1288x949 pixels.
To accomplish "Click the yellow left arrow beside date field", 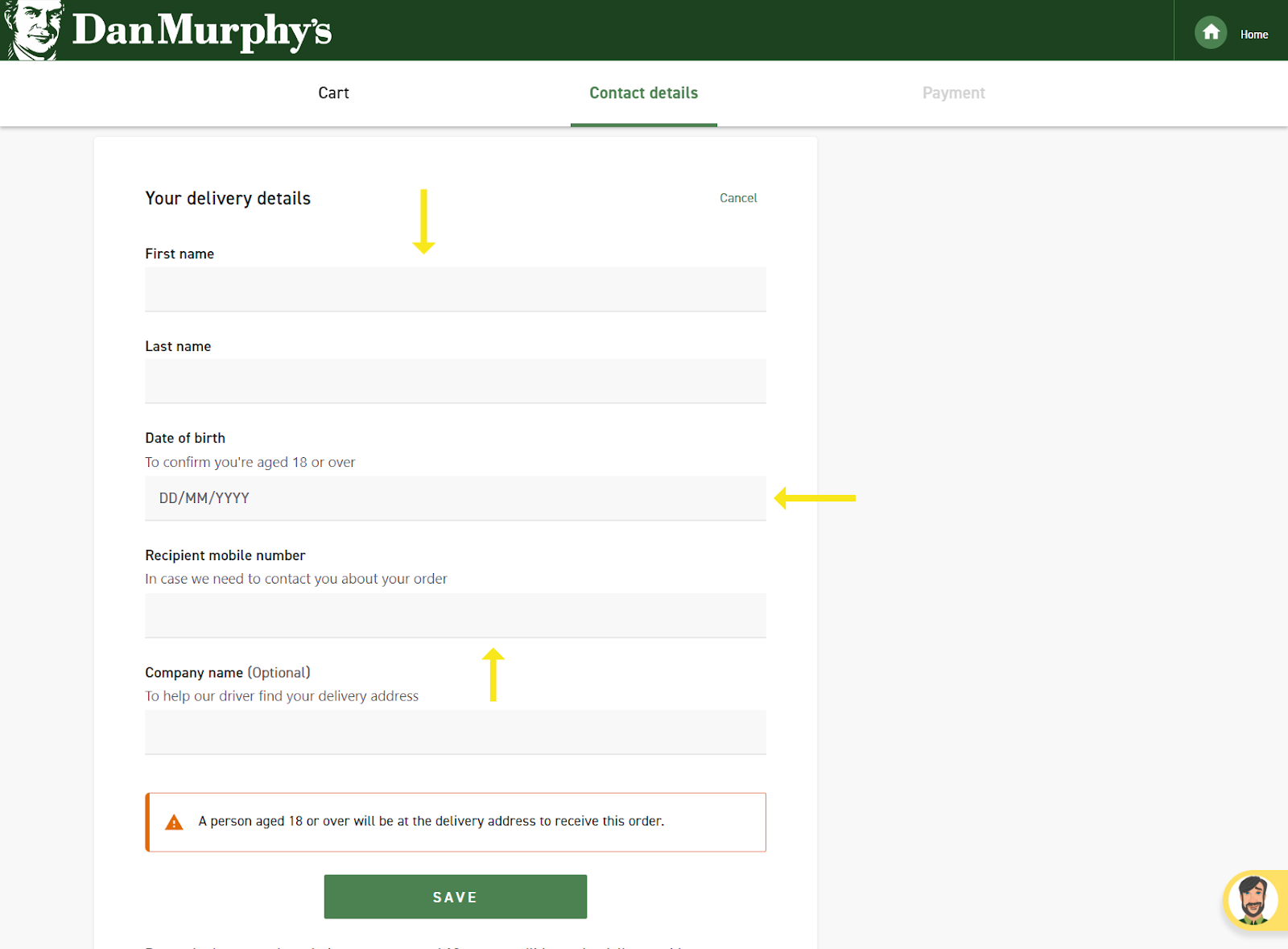I will pyautogui.click(x=815, y=498).
